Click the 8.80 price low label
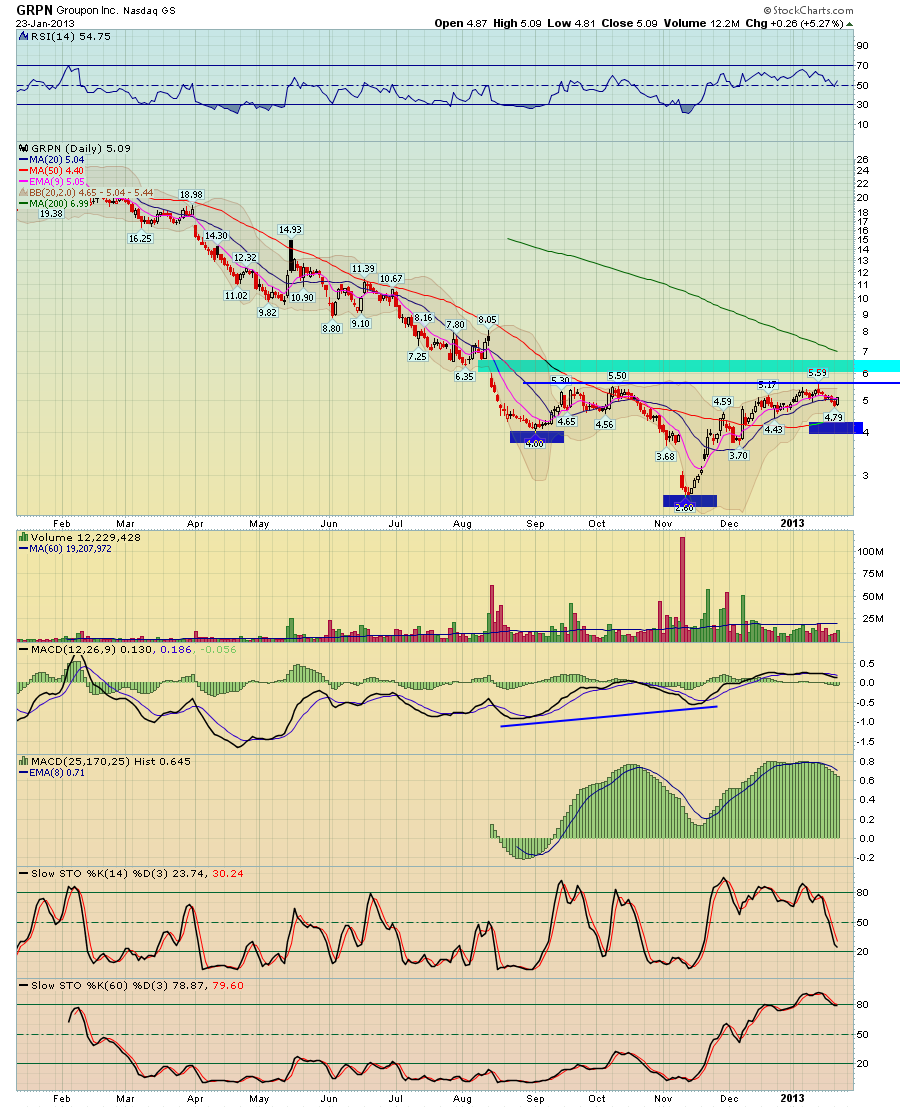Screen dimensions: 900x1108 331,329
